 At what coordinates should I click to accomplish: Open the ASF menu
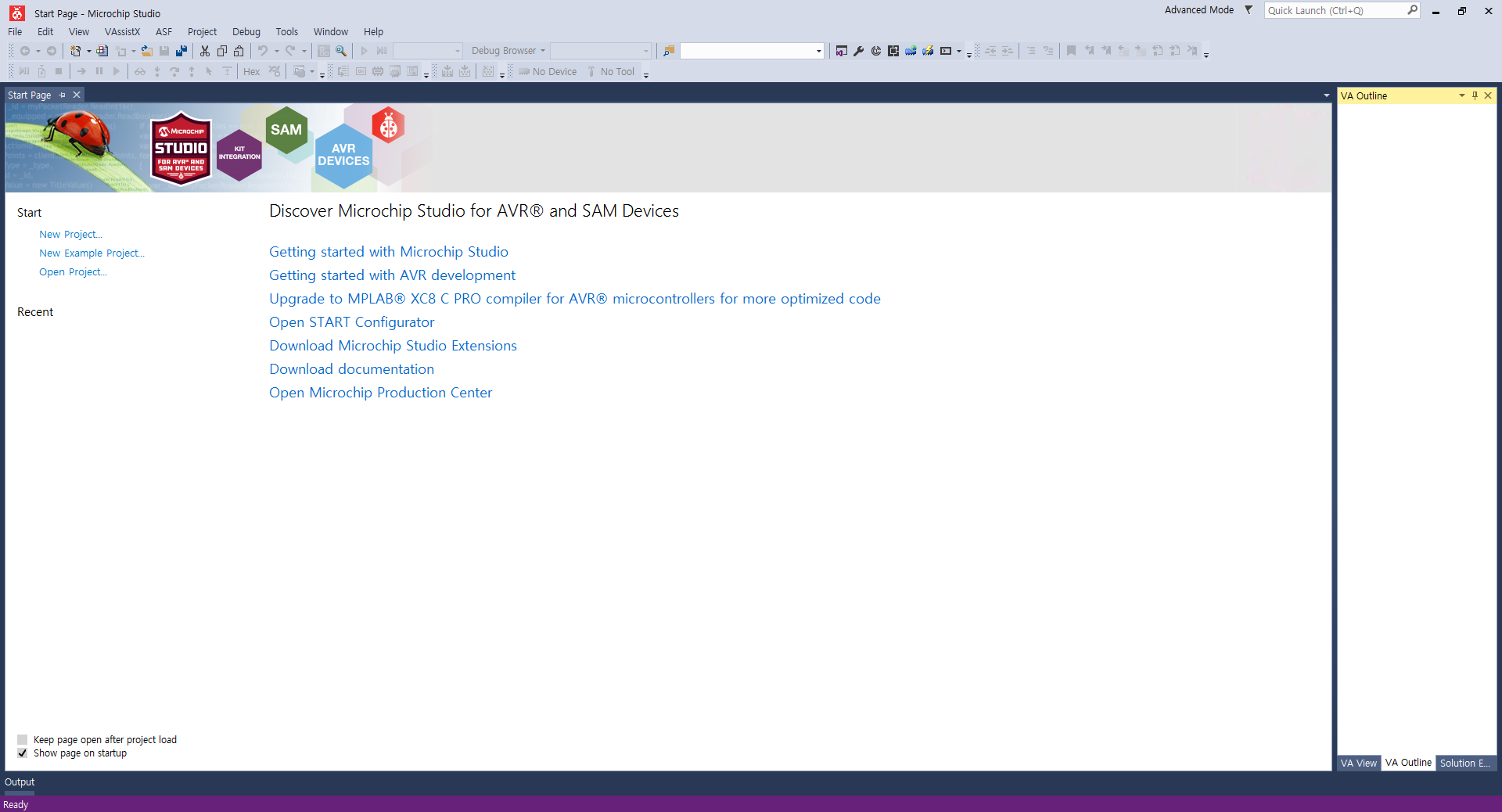(x=163, y=32)
